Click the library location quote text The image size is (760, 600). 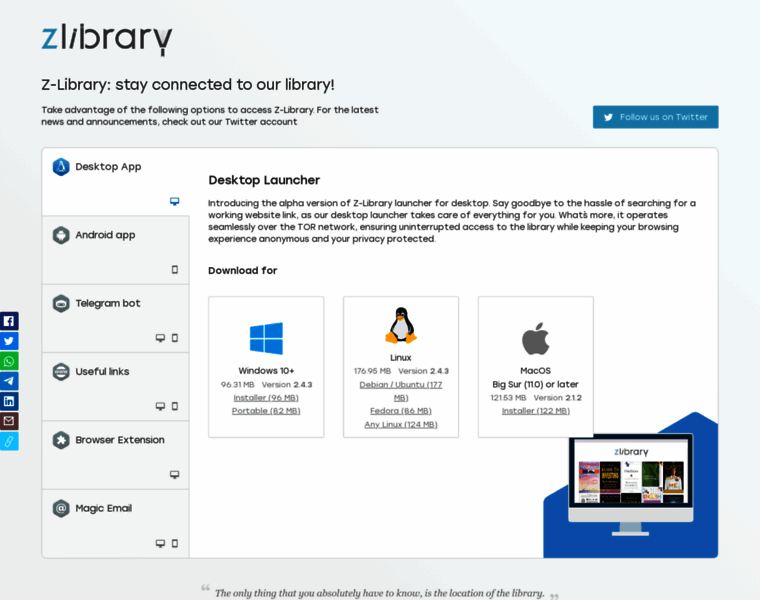(380, 593)
